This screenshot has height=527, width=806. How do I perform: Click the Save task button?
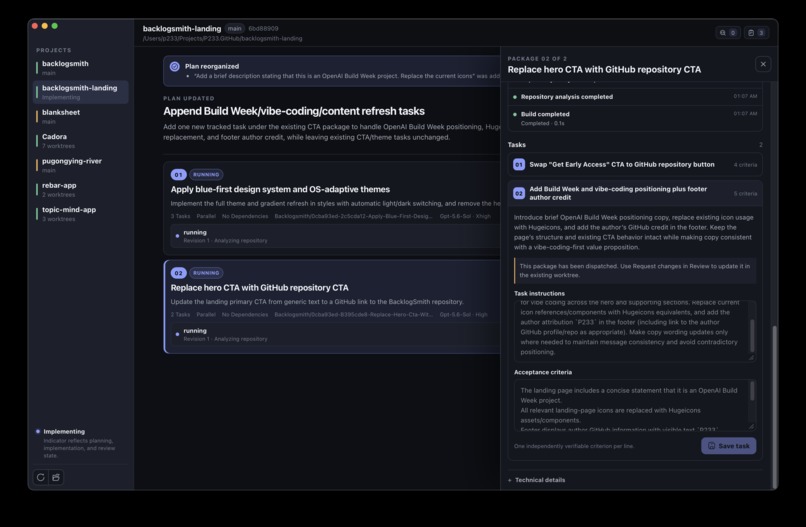(728, 446)
